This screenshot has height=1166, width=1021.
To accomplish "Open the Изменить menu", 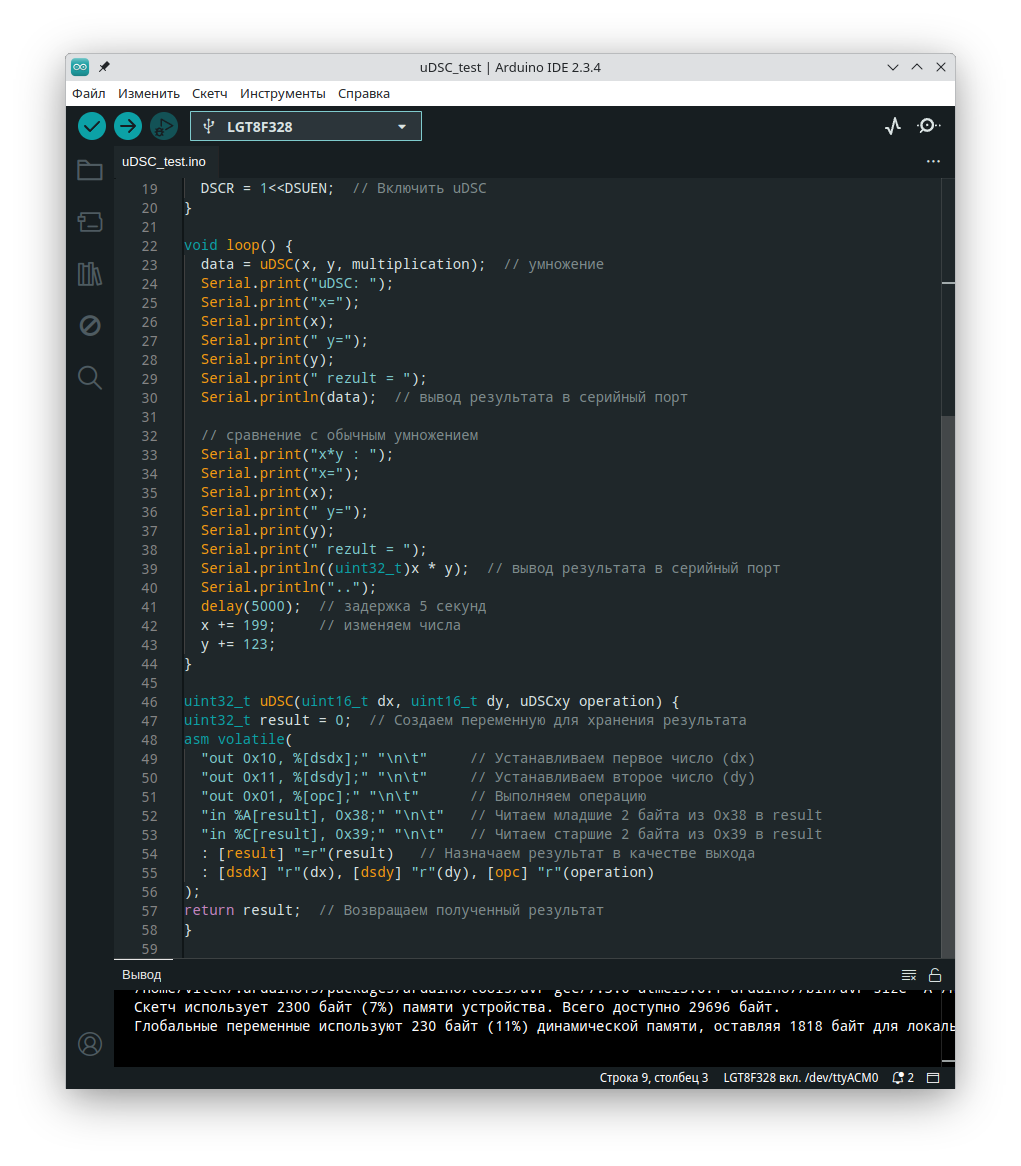I will [149, 94].
